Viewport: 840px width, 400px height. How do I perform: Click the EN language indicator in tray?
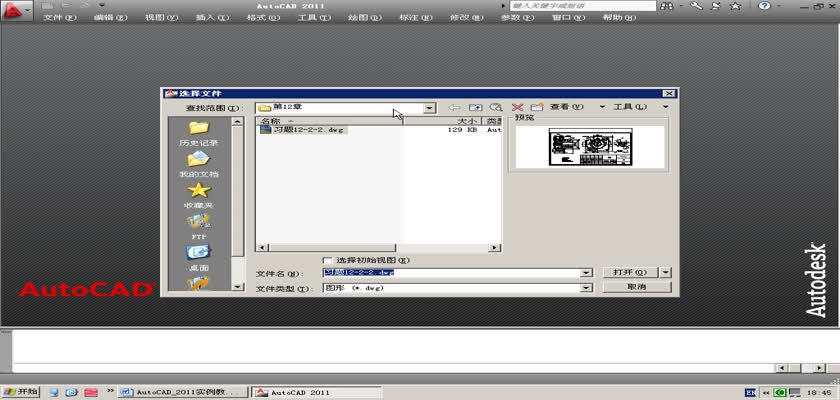pos(751,393)
